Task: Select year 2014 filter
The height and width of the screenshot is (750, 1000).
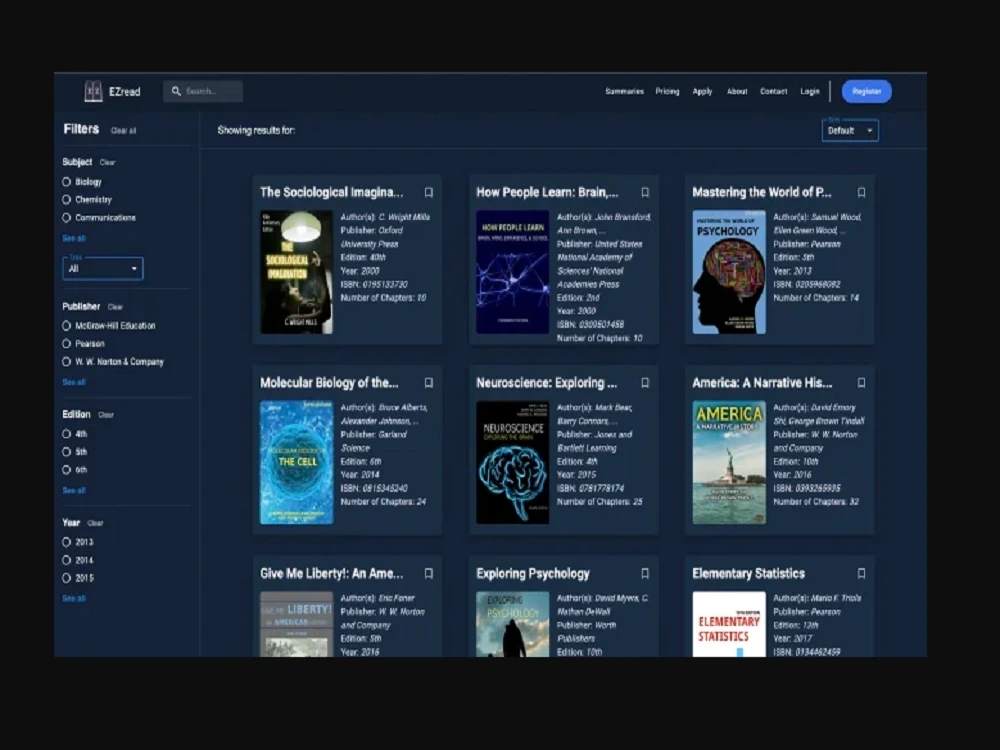Action: [x=66, y=560]
